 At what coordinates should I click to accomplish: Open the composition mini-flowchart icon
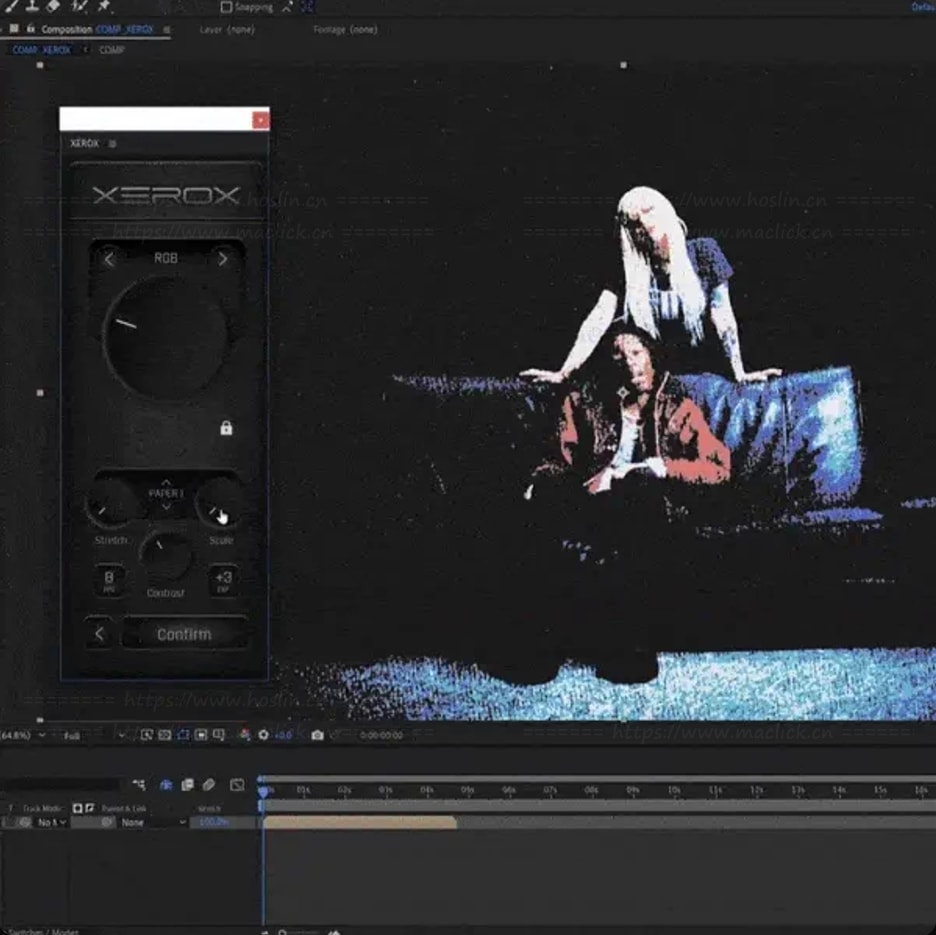click(x=139, y=785)
